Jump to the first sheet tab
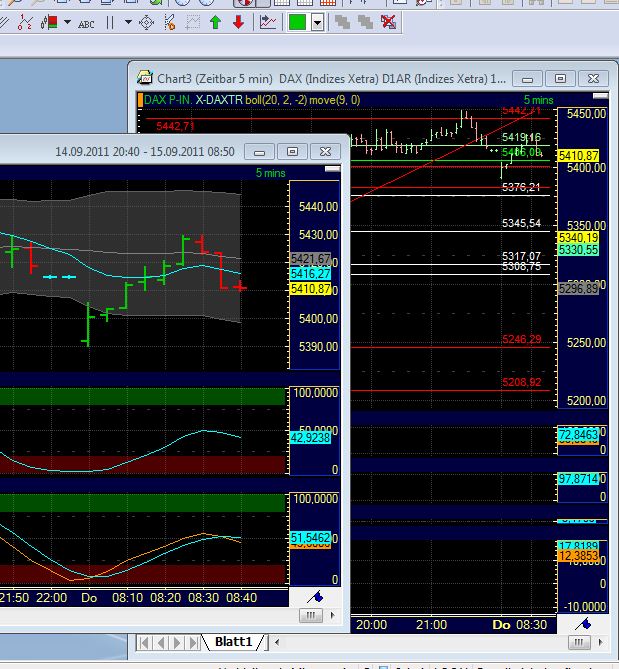 [x=144, y=642]
